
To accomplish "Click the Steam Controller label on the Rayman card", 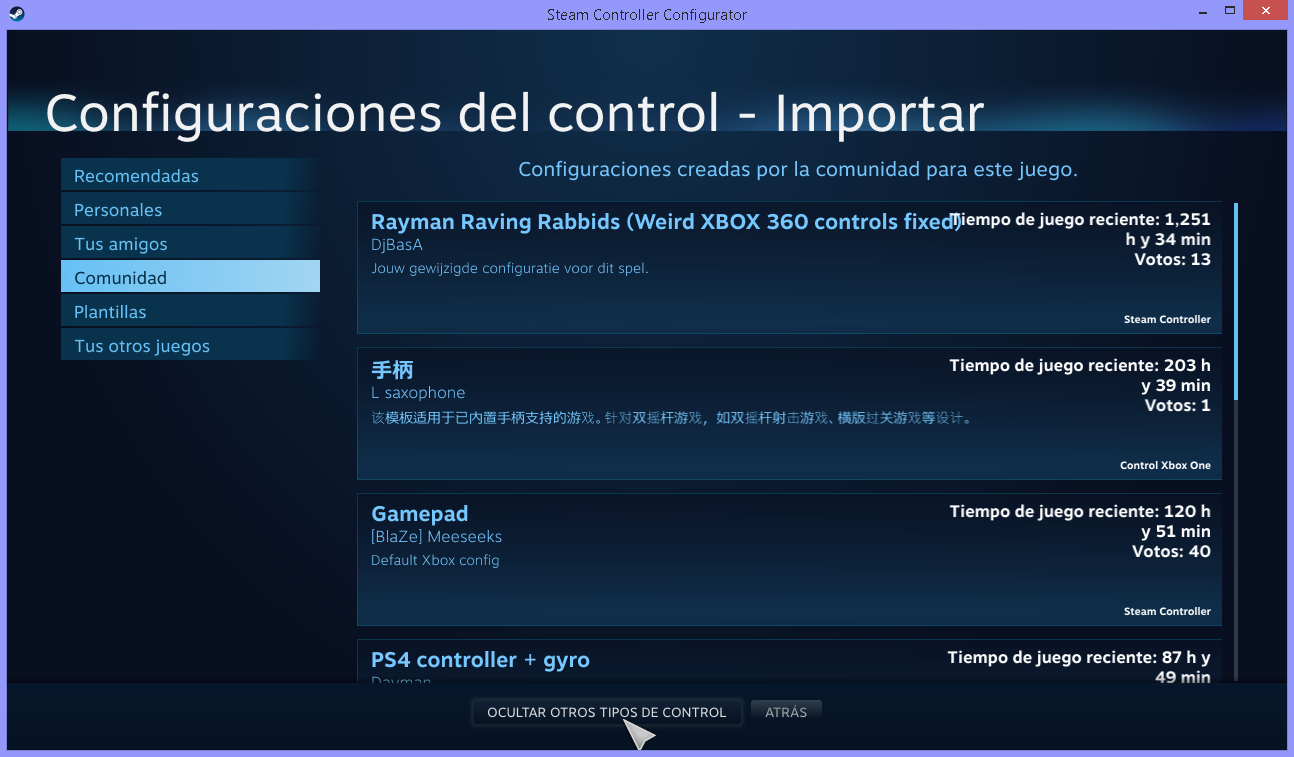I will tap(1167, 320).
